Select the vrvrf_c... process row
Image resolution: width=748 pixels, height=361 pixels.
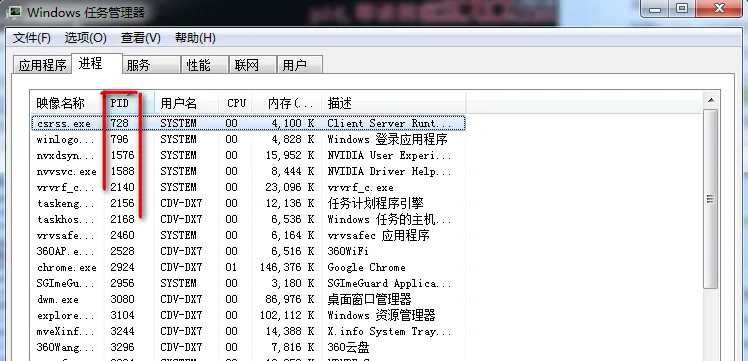pyautogui.click(x=248, y=187)
